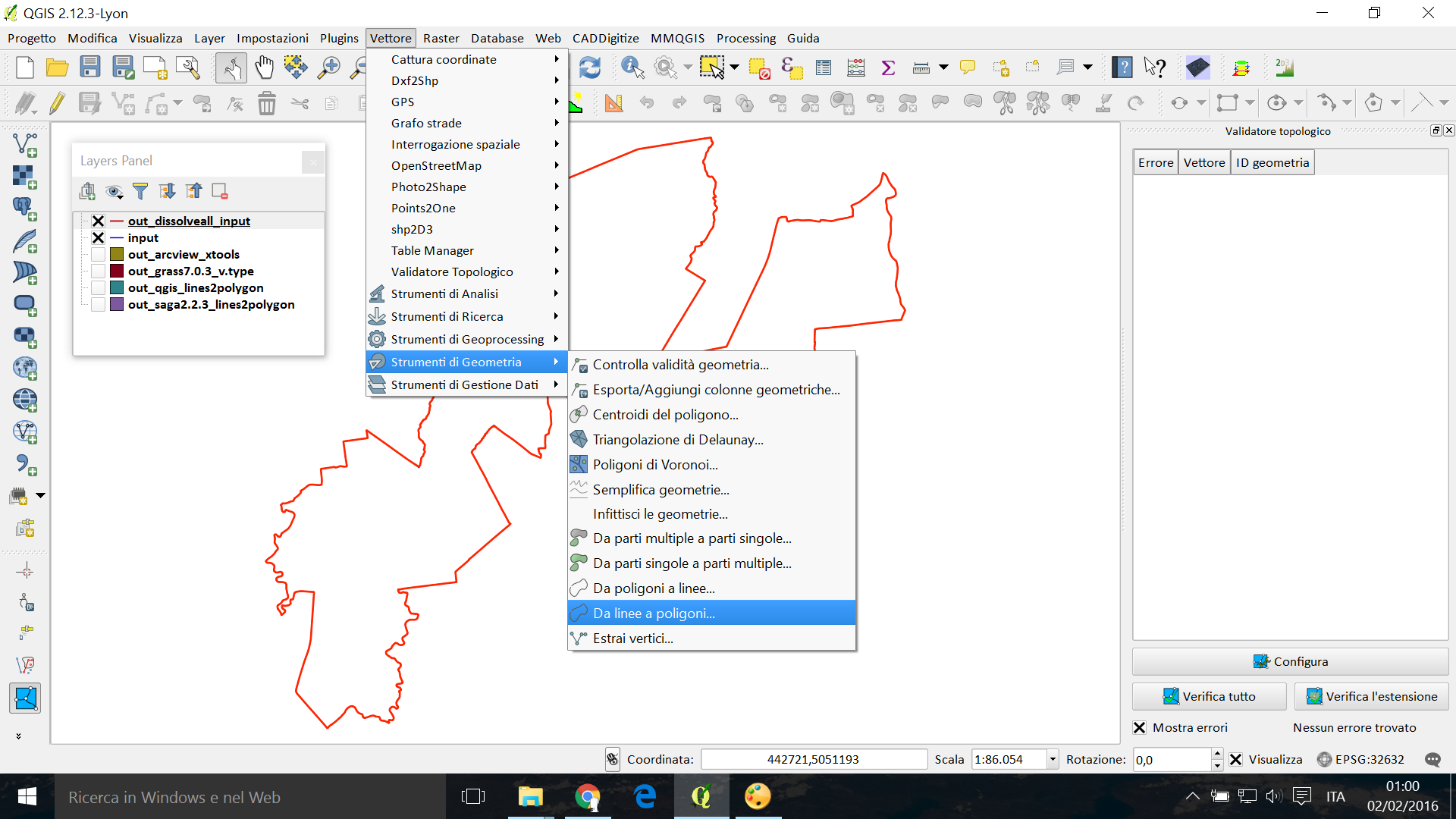Toggle visibility of out_dissolveall_input layer
The image size is (1456, 819).
(98, 221)
